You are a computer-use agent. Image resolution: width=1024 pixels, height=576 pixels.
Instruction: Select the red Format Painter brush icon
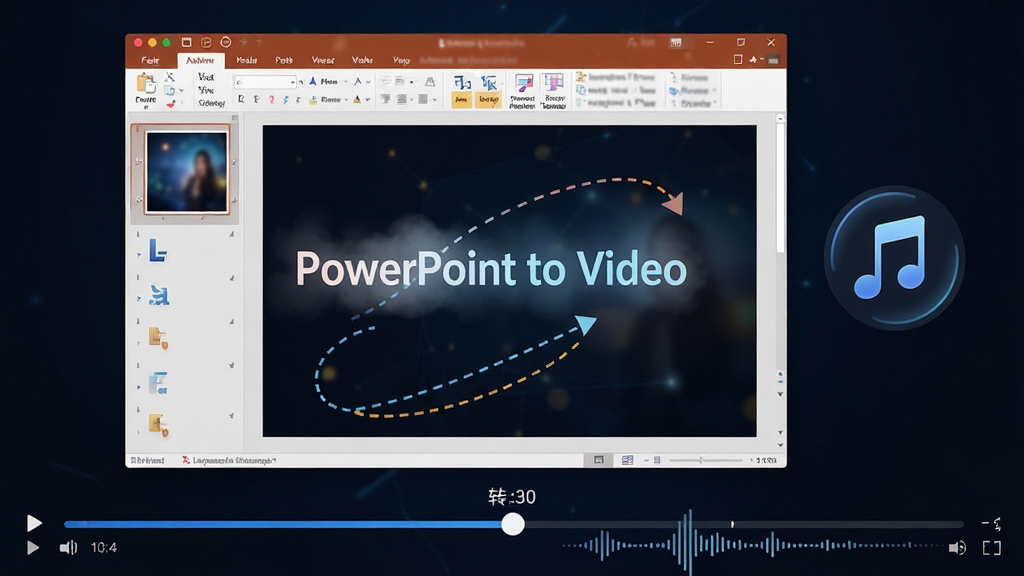(170, 103)
